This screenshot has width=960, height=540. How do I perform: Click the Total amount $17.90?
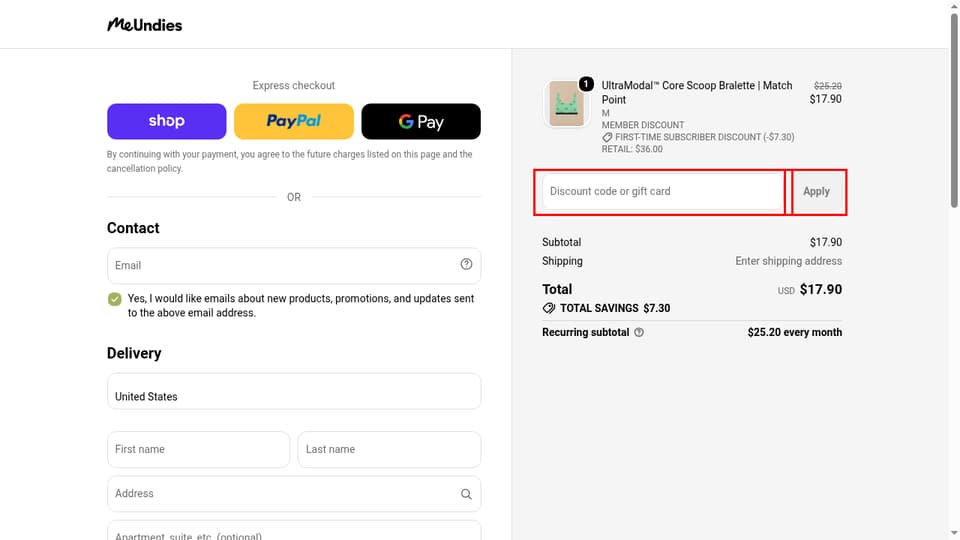(821, 290)
